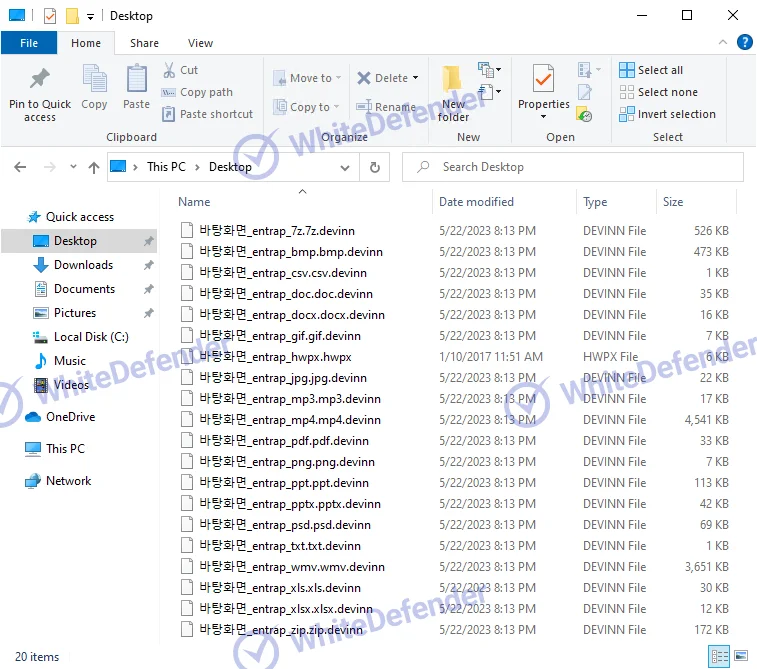Open the File menu
757x669 pixels.
[29, 43]
